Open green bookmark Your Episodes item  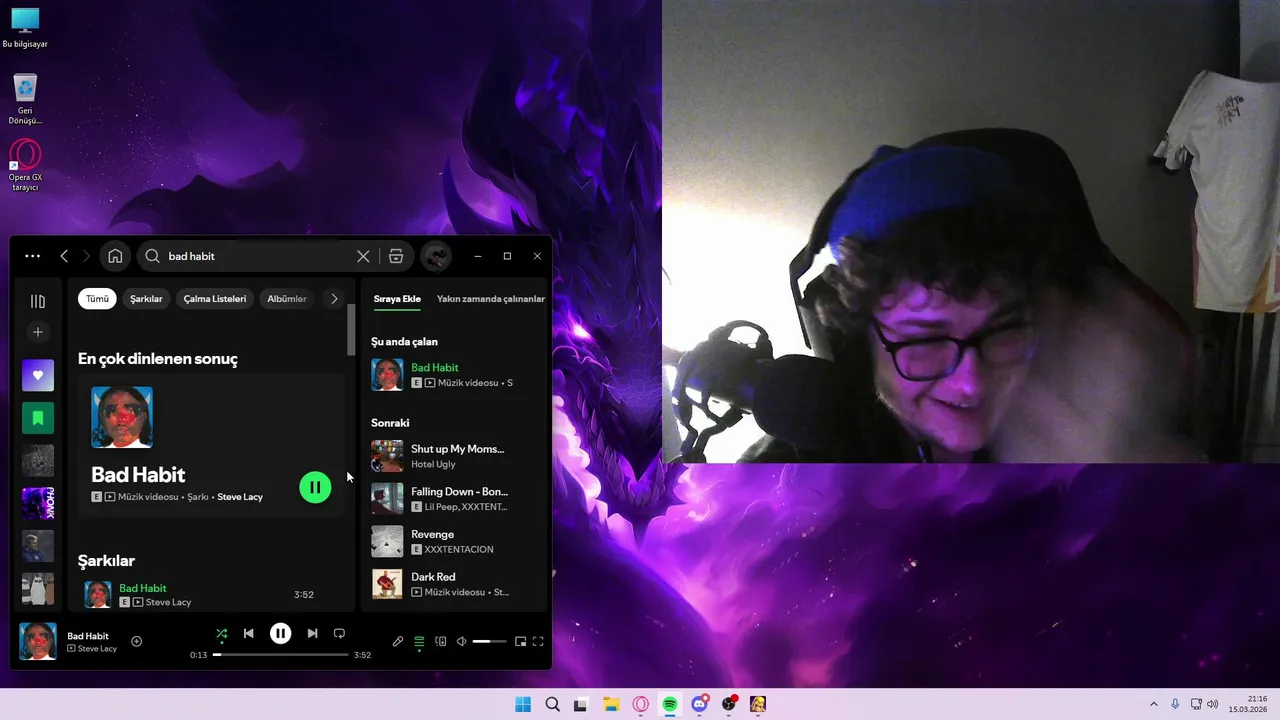tap(38, 418)
